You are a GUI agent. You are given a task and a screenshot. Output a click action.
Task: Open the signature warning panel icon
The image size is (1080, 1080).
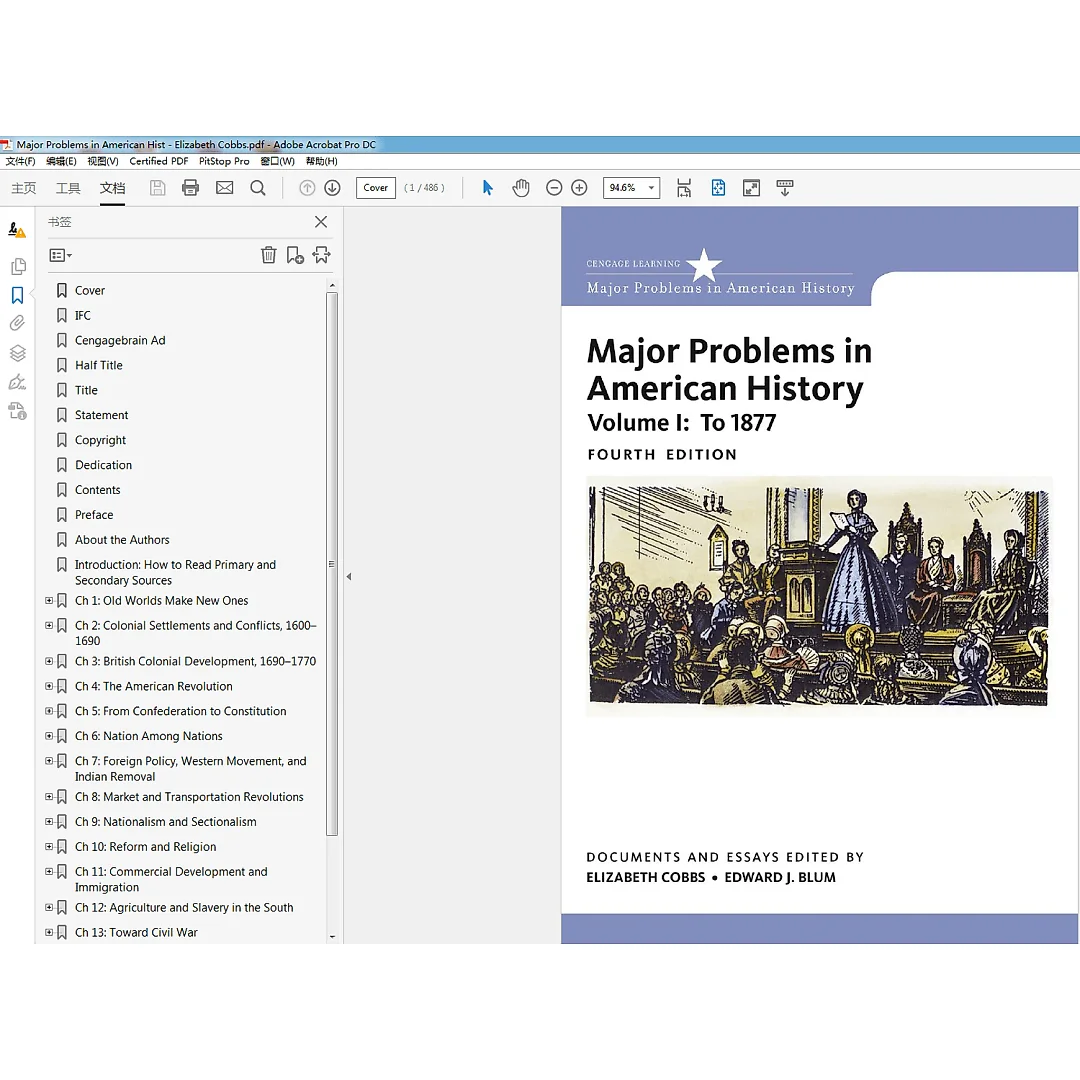17,229
